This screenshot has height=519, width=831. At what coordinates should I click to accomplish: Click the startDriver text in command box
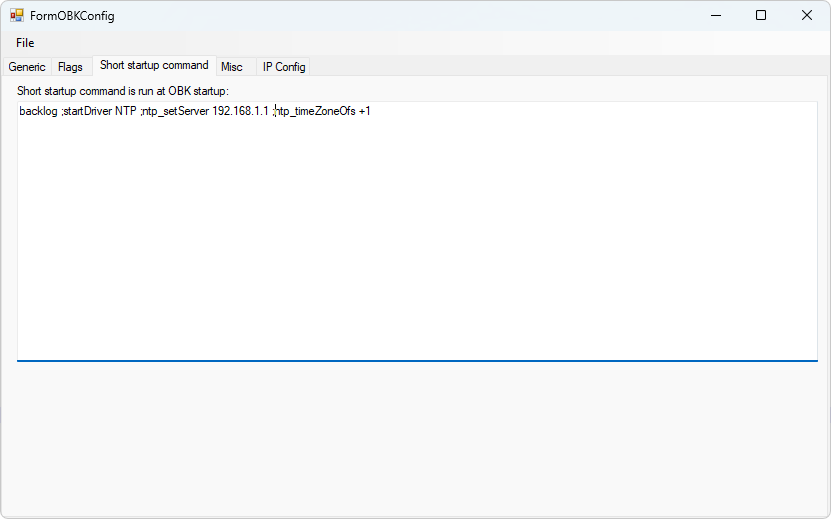coord(87,111)
